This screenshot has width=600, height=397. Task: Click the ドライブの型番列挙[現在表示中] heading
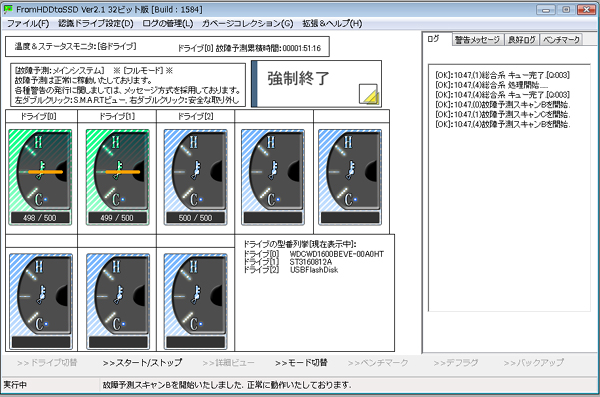[300, 244]
